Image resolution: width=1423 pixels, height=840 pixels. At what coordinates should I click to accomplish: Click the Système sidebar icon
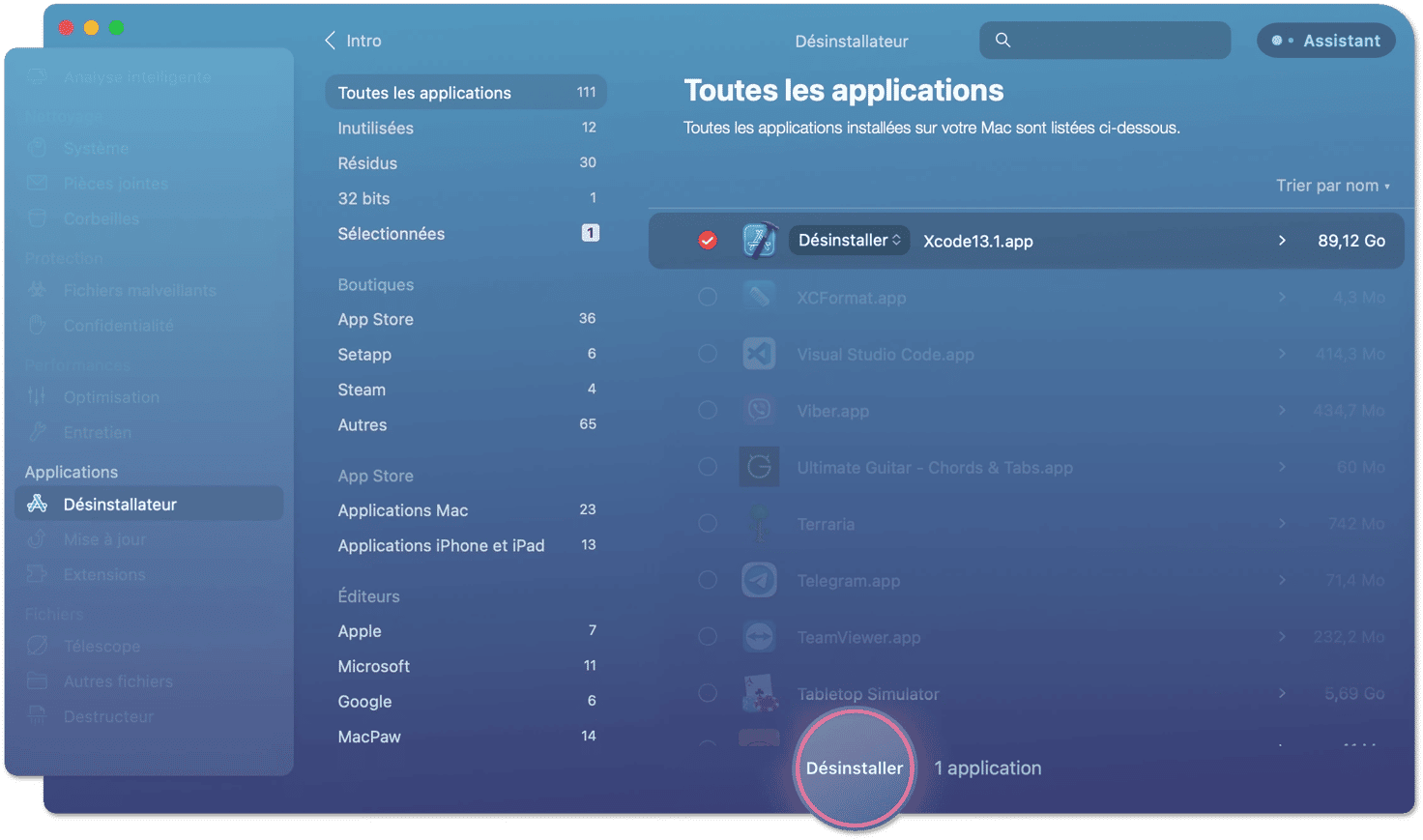point(37,148)
